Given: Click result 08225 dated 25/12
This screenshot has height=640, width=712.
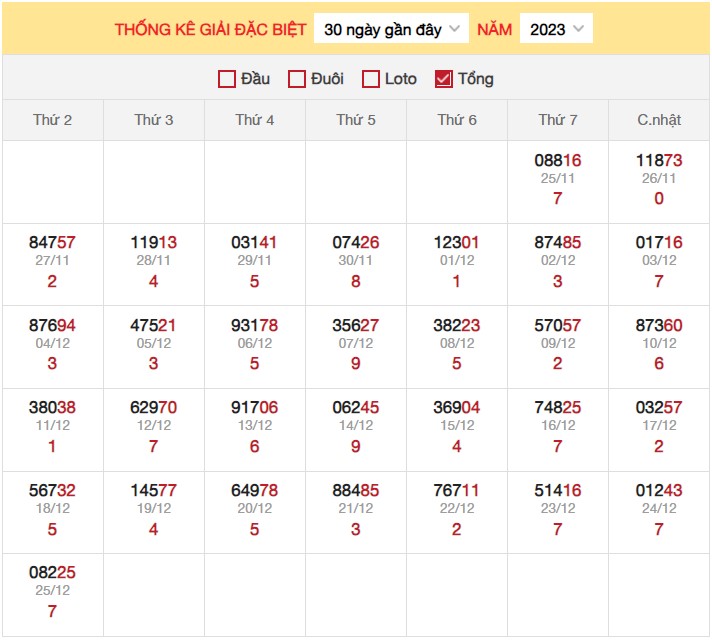Looking at the screenshot, I should point(53,572).
